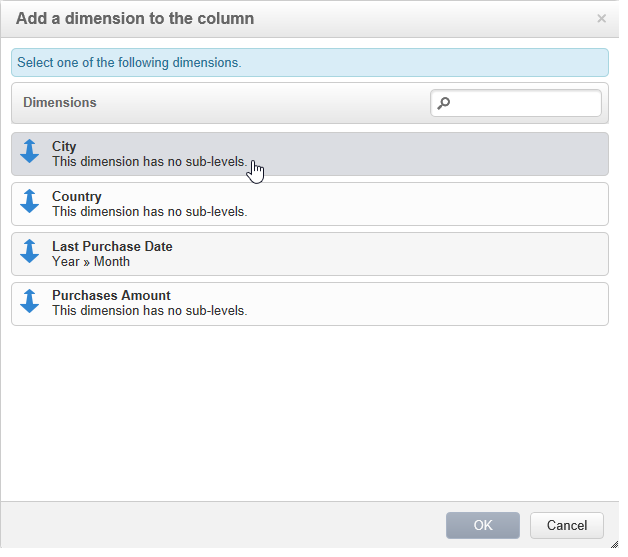Select the Country dimension title
The image size is (628, 557).
76,196
